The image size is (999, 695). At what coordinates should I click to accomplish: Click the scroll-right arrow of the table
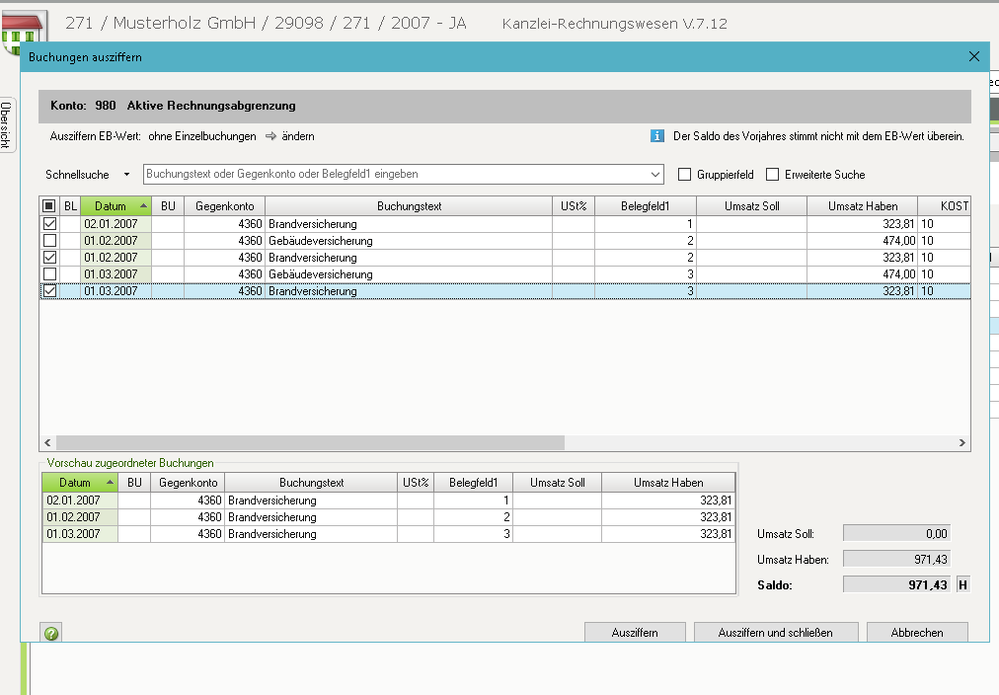pyautogui.click(x=962, y=442)
